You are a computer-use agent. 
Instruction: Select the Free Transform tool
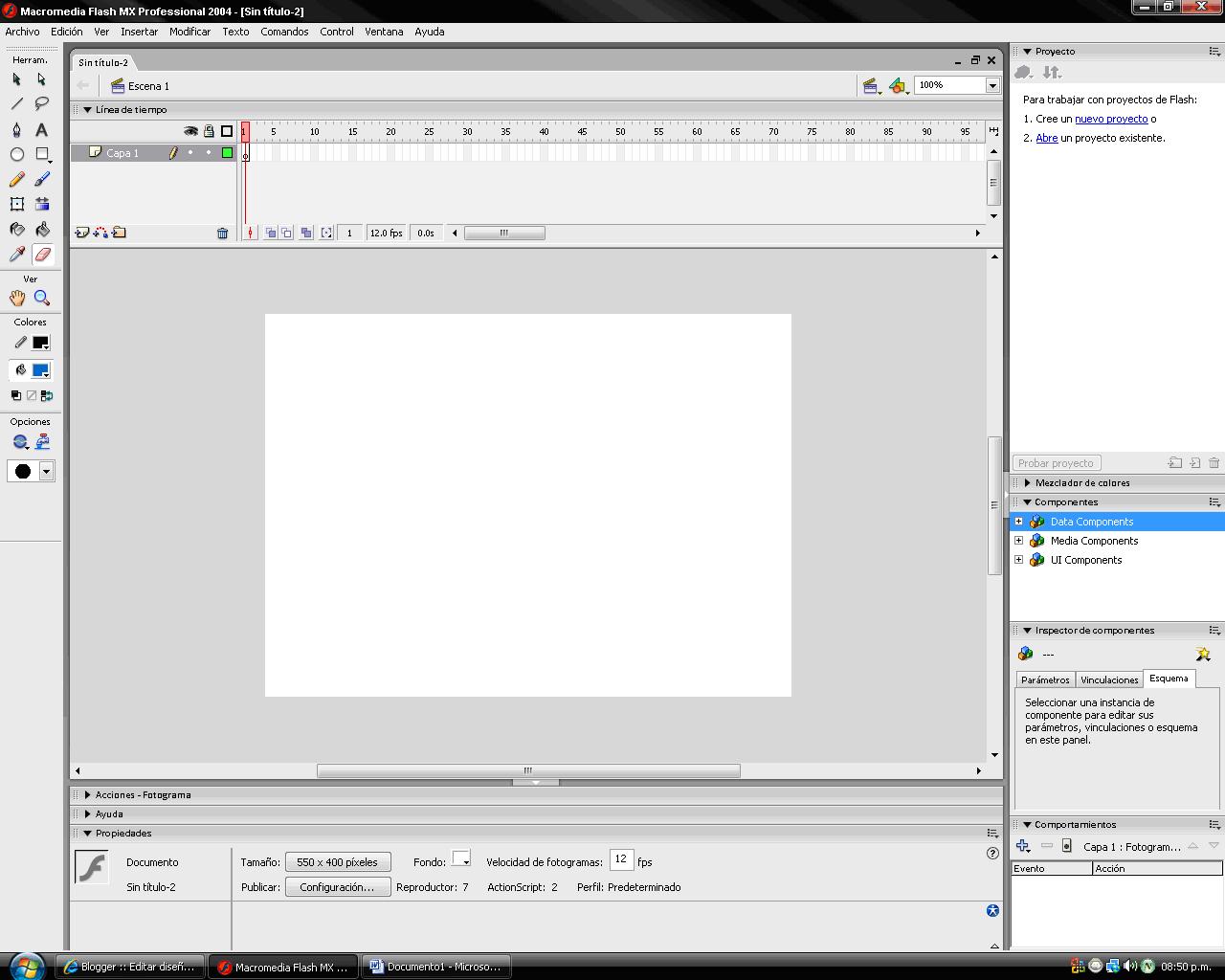click(16, 204)
